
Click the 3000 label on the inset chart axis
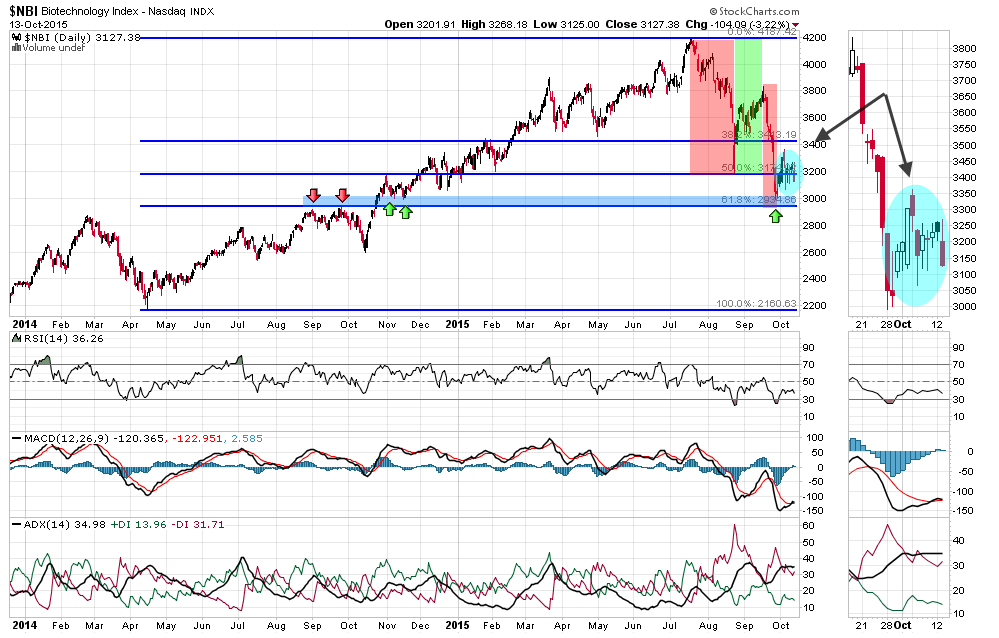[x=964, y=307]
